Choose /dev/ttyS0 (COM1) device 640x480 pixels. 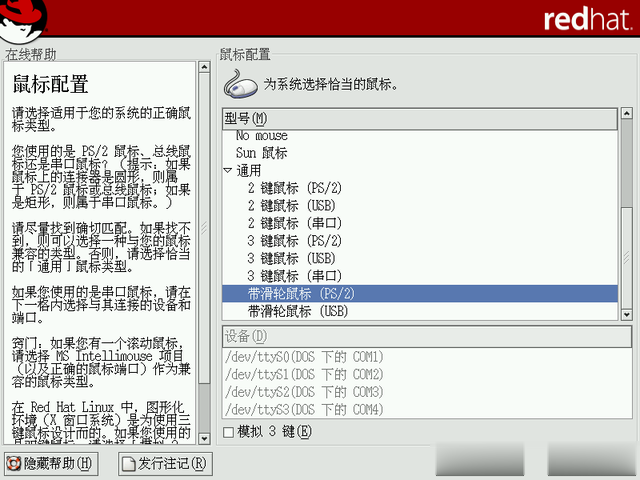[x=427, y=357]
